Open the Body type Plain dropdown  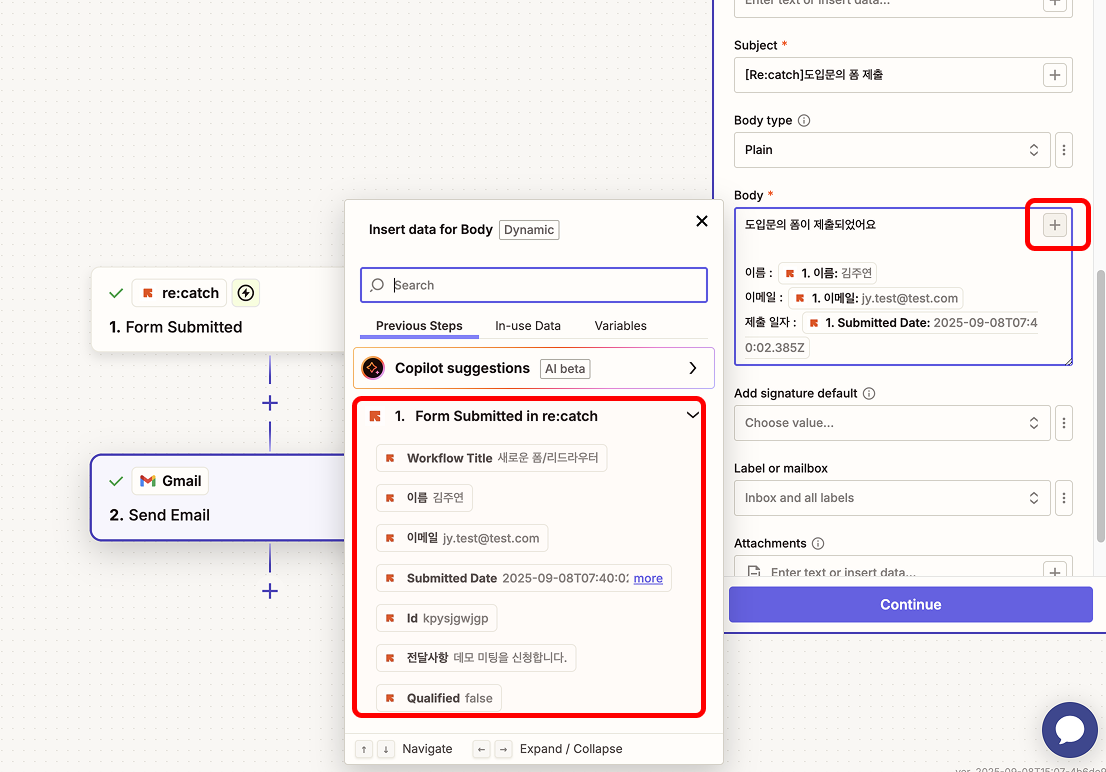[892, 150]
